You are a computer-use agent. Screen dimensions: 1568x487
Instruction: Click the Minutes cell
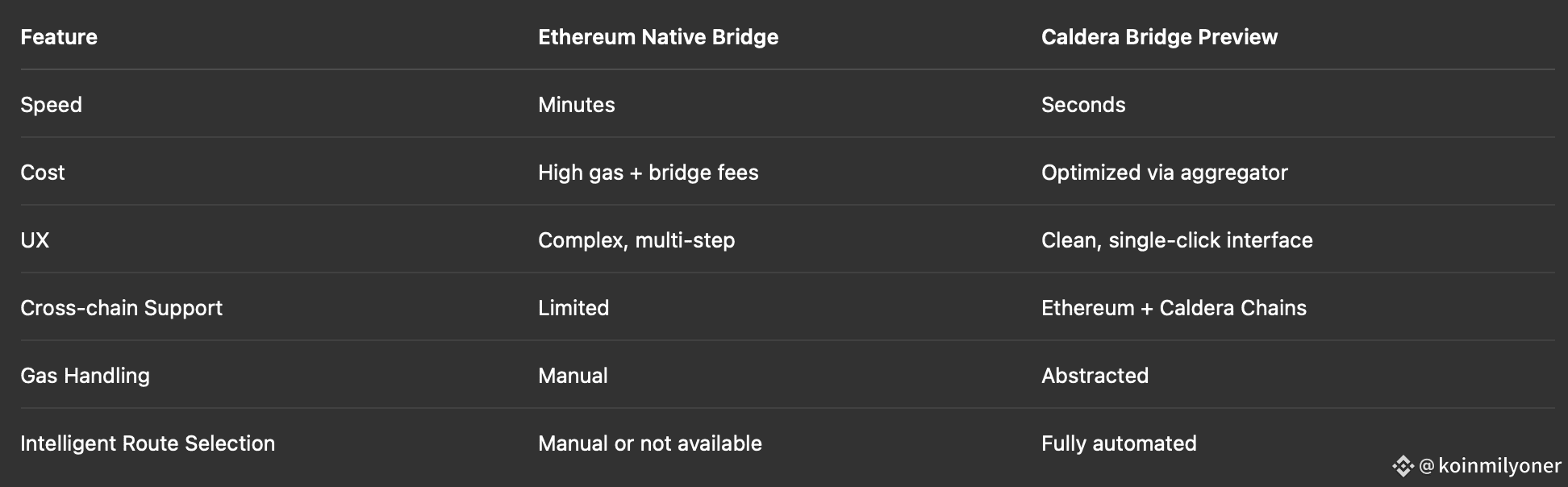click(x=576, y=105)
